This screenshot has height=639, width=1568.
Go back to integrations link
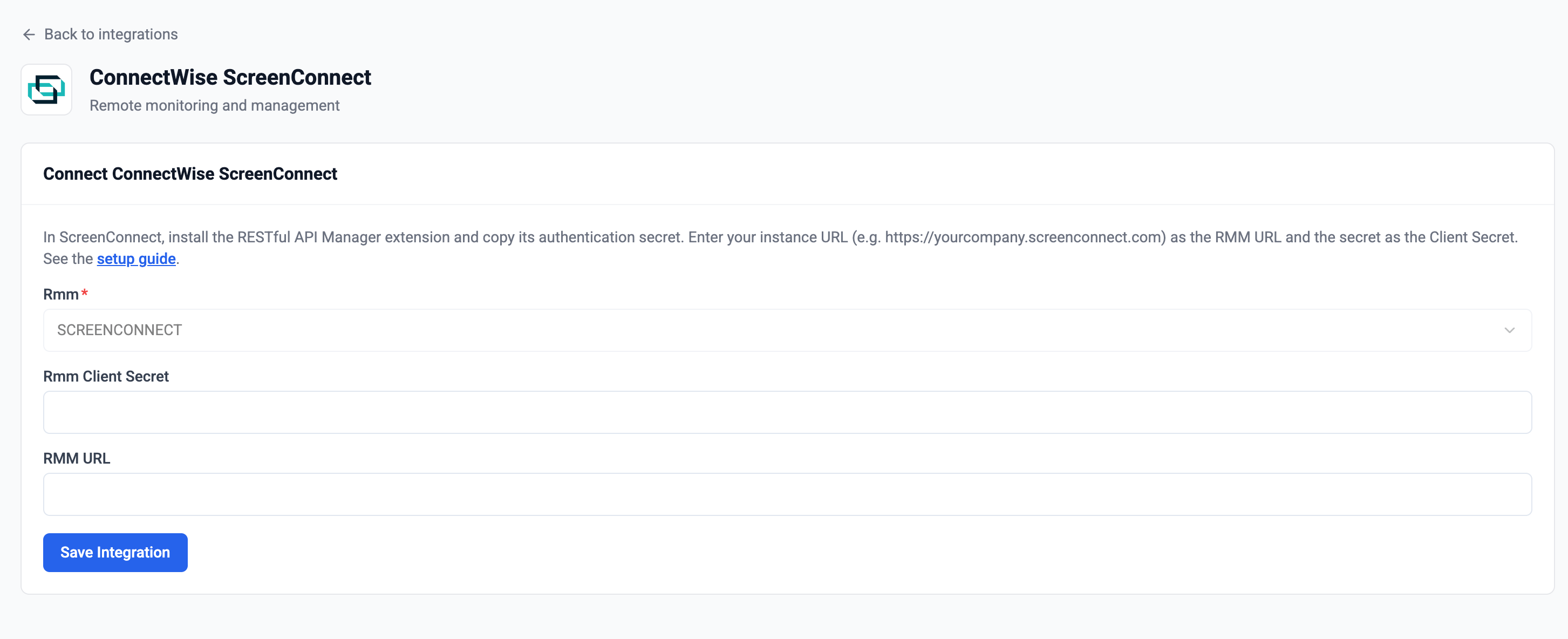(100, 35)
